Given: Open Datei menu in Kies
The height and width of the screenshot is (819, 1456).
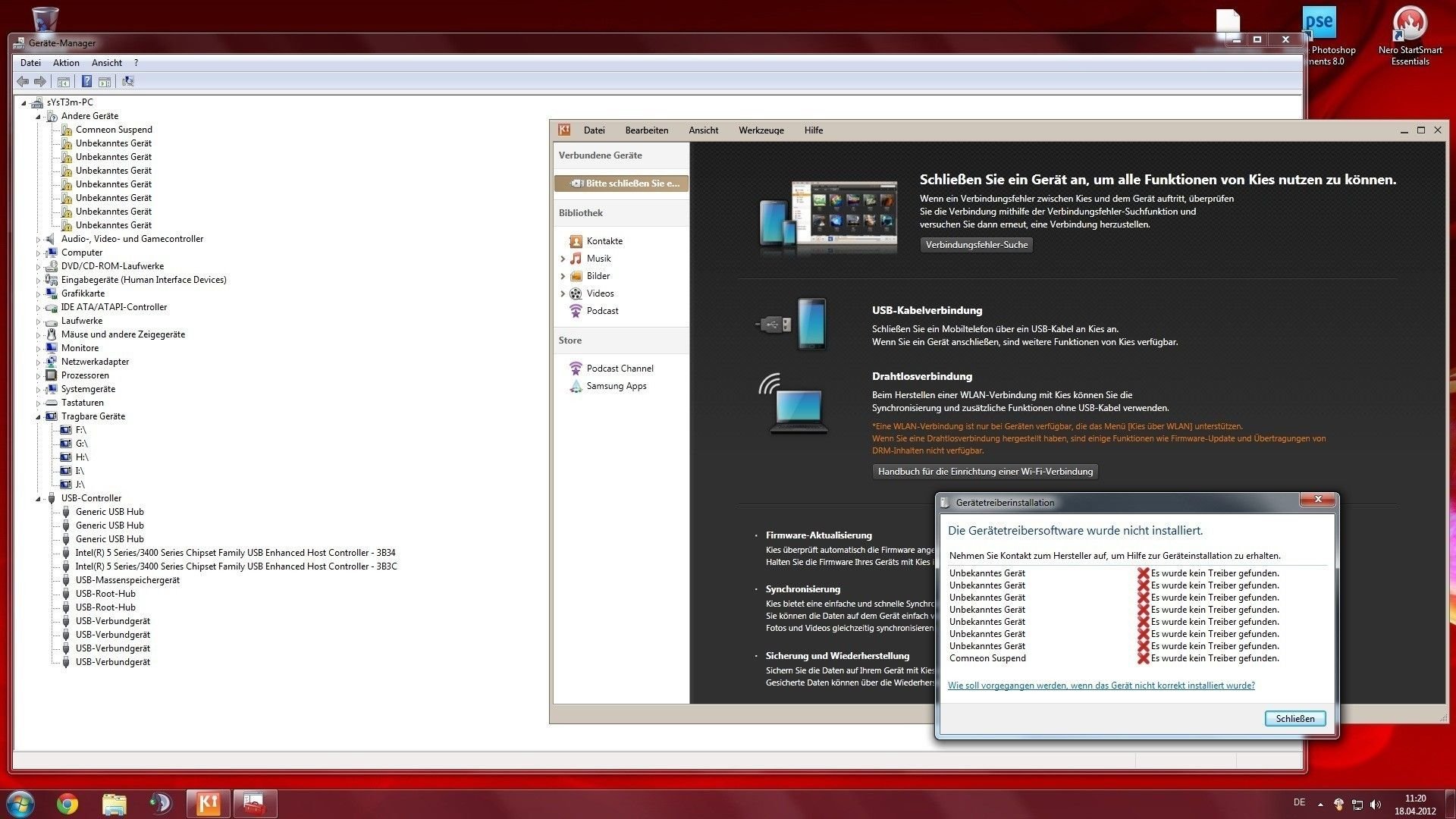Looking at the screenshot, I should 594,130.
